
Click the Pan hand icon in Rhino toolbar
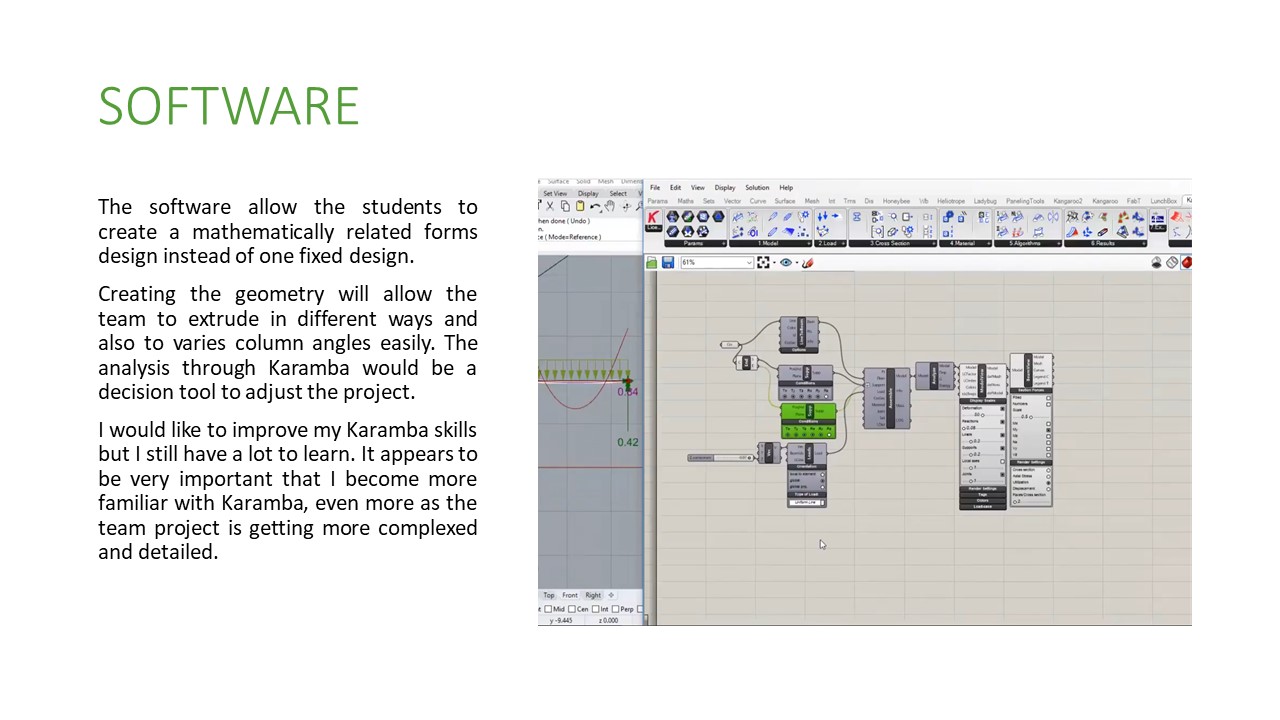[x=609, y=207]
